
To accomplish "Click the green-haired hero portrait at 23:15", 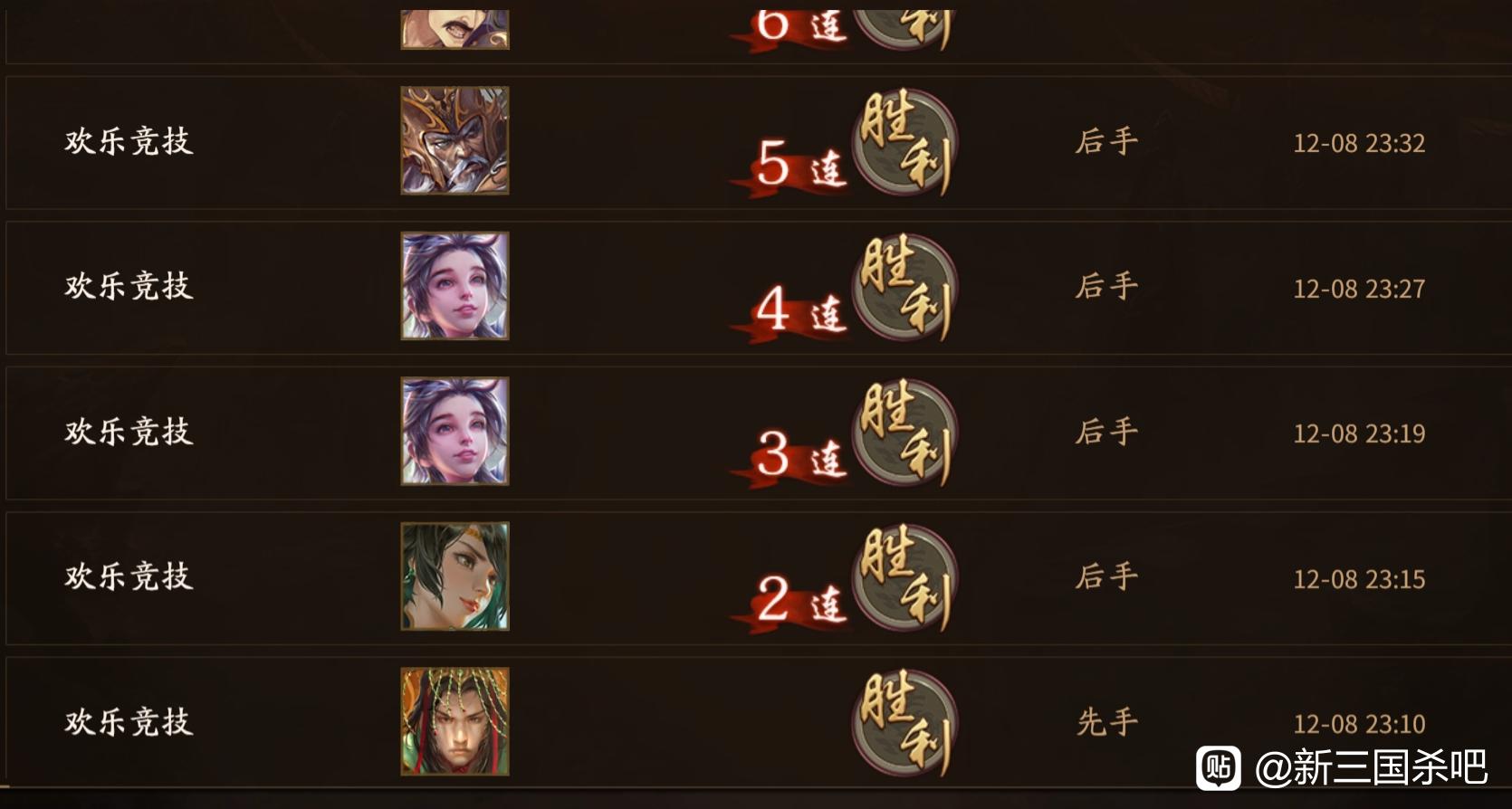I will tap(455, 576).
